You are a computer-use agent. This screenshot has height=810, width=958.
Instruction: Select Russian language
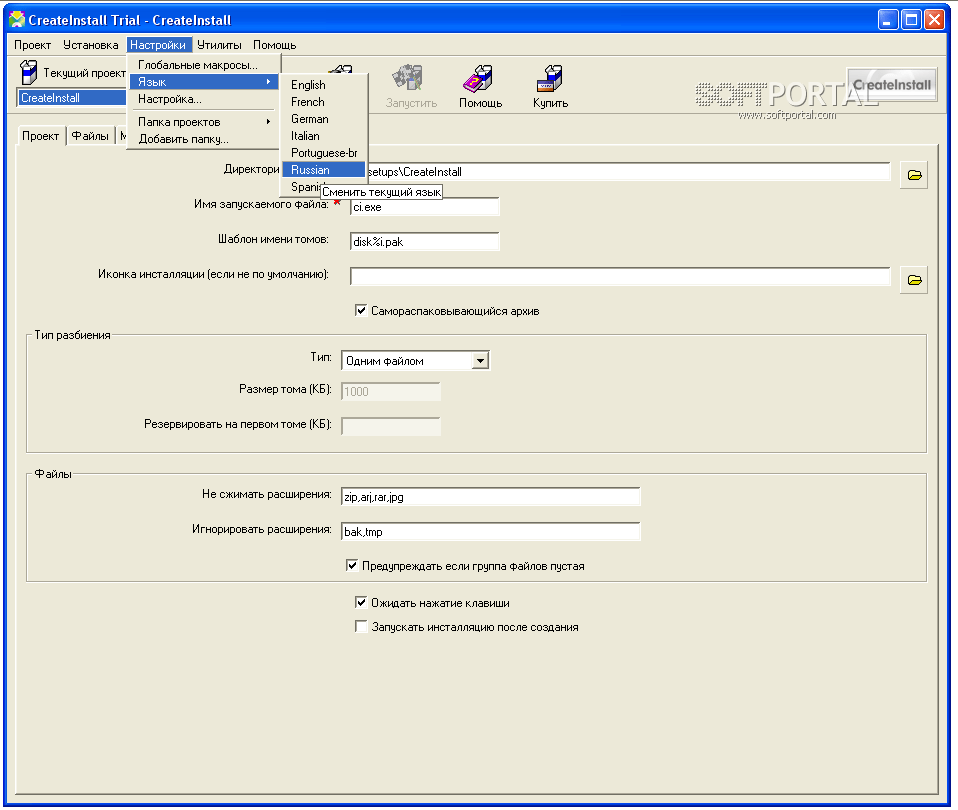(x=324, y=170)
